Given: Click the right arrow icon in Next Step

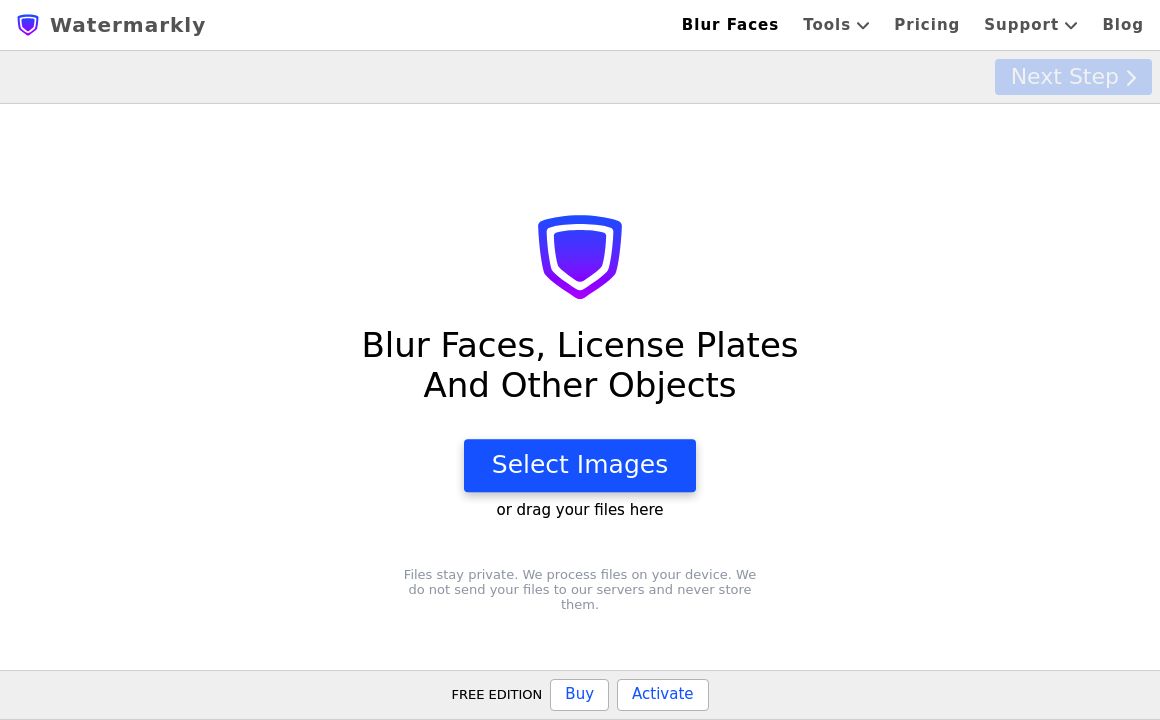Looking at the screenshot, I should tap(1132, 78).
